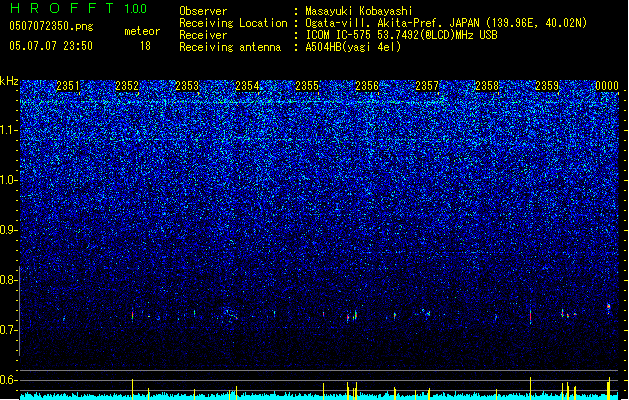Click the 'Receiving Location' label

pos(233,23)
